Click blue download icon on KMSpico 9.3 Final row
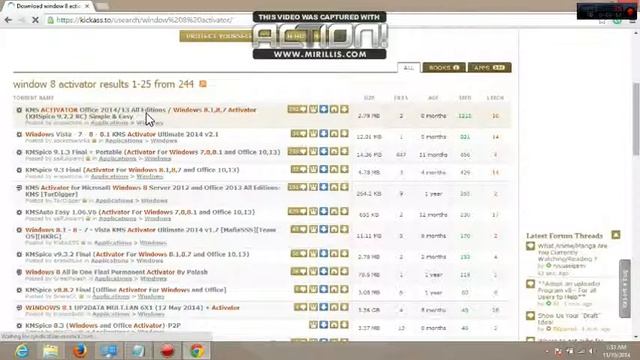 click(x=324, y=169)
